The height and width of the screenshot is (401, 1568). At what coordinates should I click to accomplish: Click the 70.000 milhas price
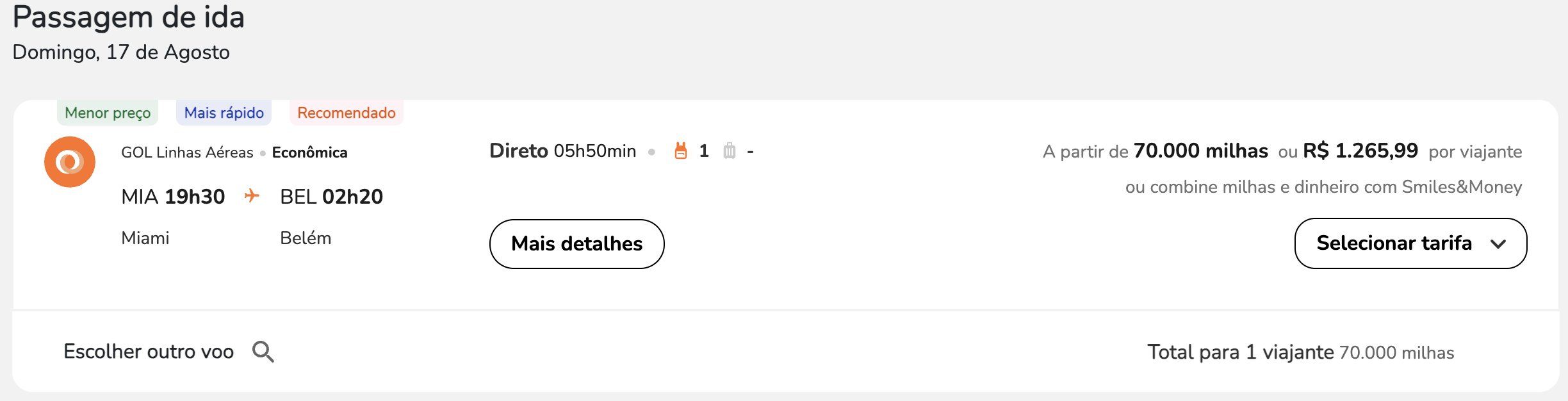pos(1200,151)
